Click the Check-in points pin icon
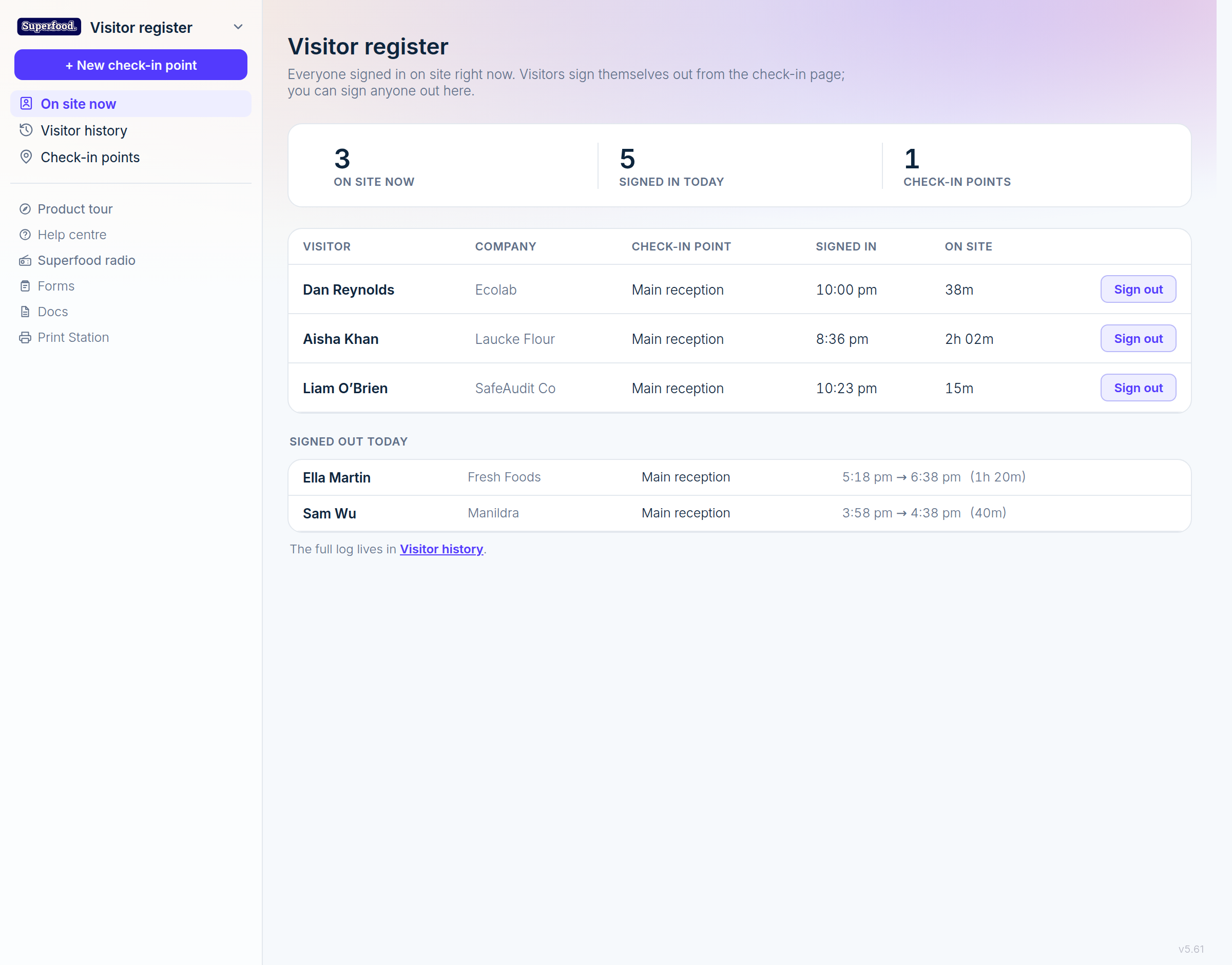Viewport: 1232px width, 965px height. [x=26, y=157]
